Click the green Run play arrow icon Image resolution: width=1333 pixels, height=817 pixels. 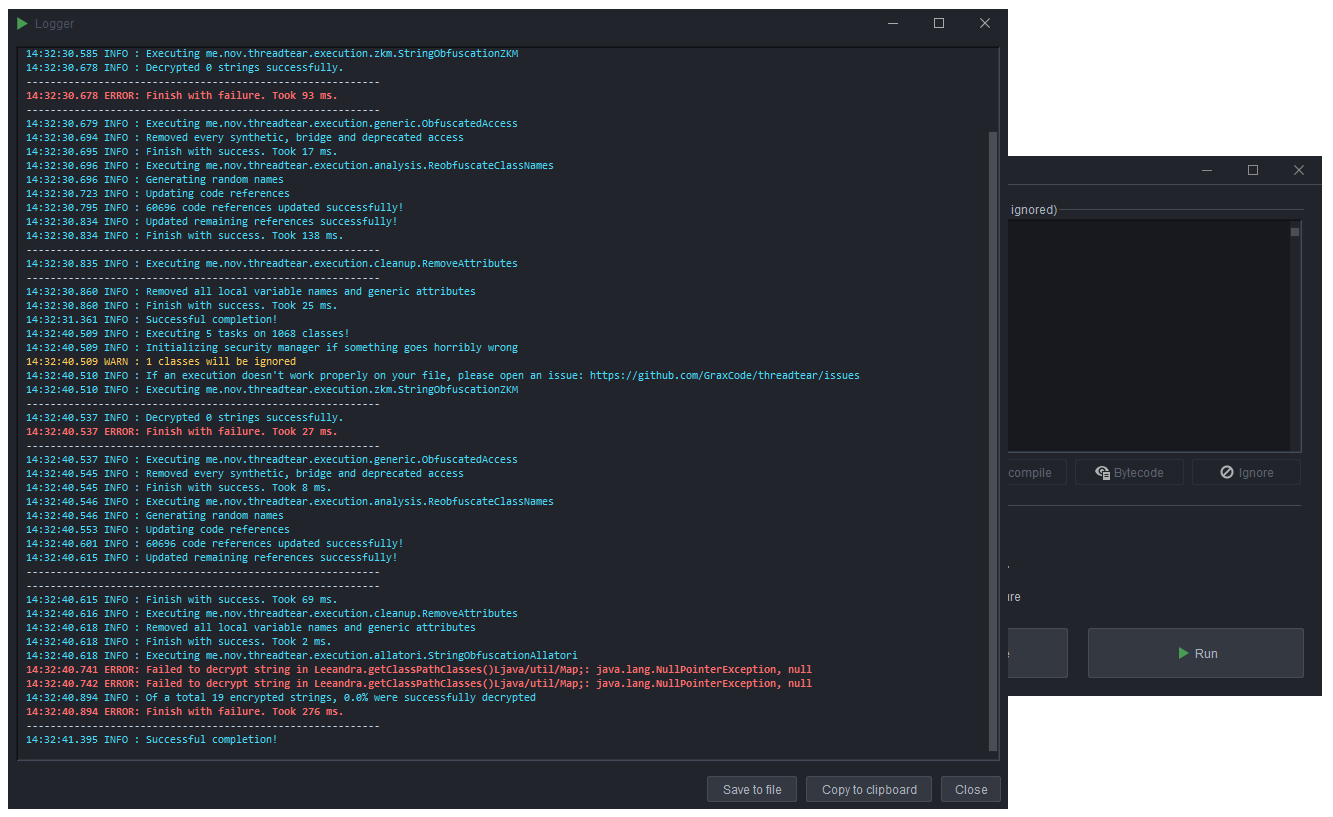click(1183, 652)
